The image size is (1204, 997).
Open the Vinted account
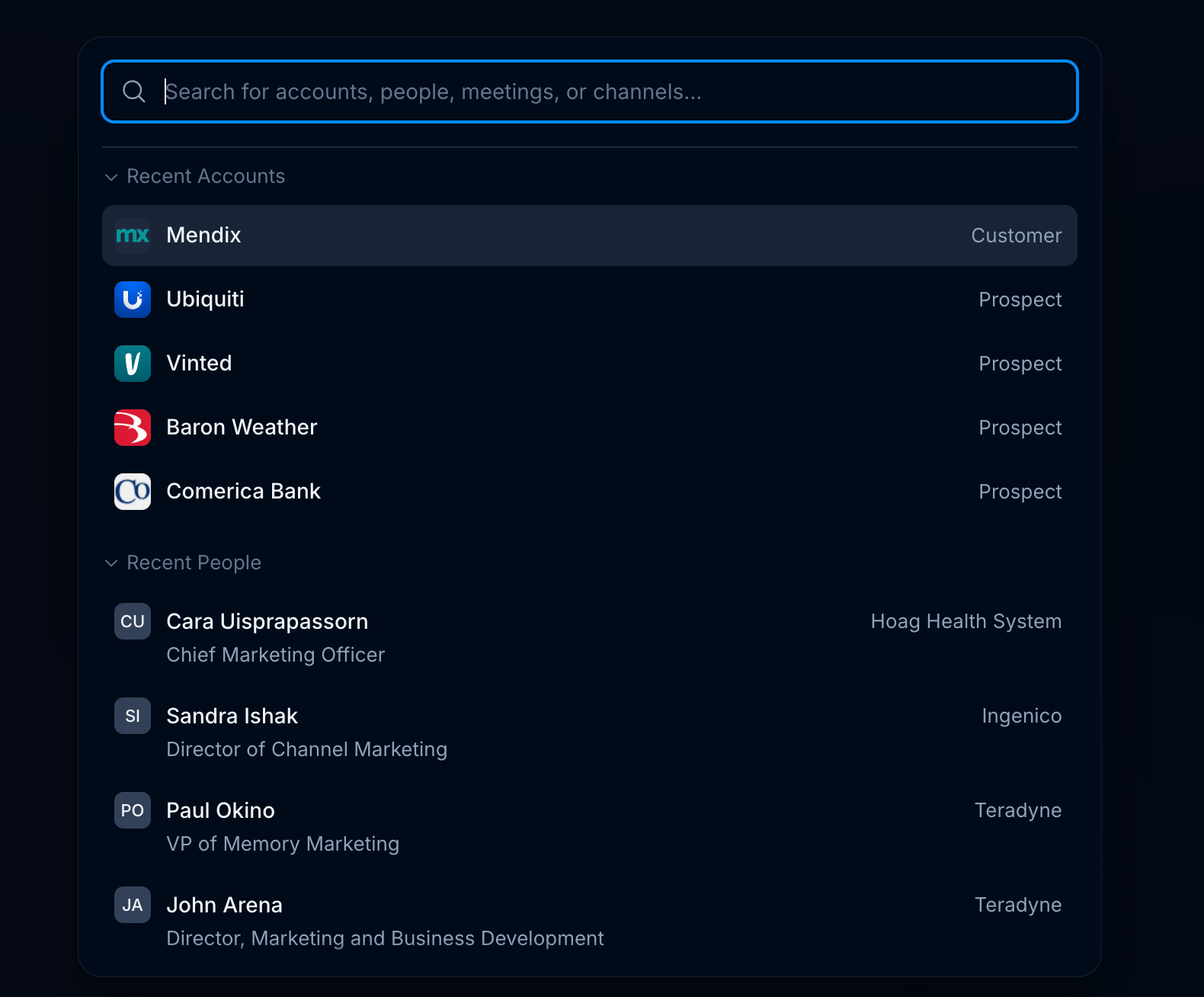tap(590, 364)
